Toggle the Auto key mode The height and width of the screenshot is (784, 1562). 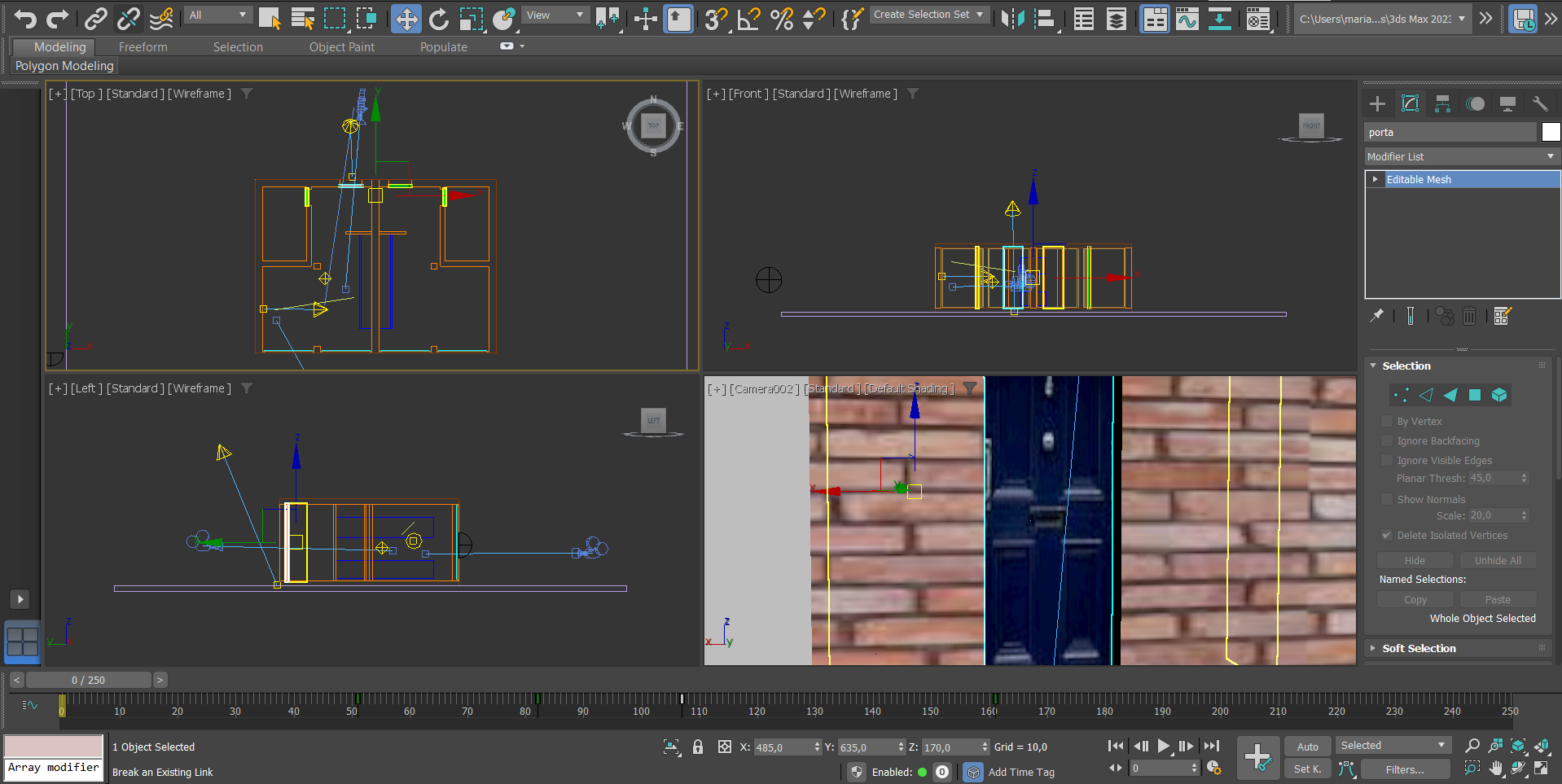(1307, 747)
